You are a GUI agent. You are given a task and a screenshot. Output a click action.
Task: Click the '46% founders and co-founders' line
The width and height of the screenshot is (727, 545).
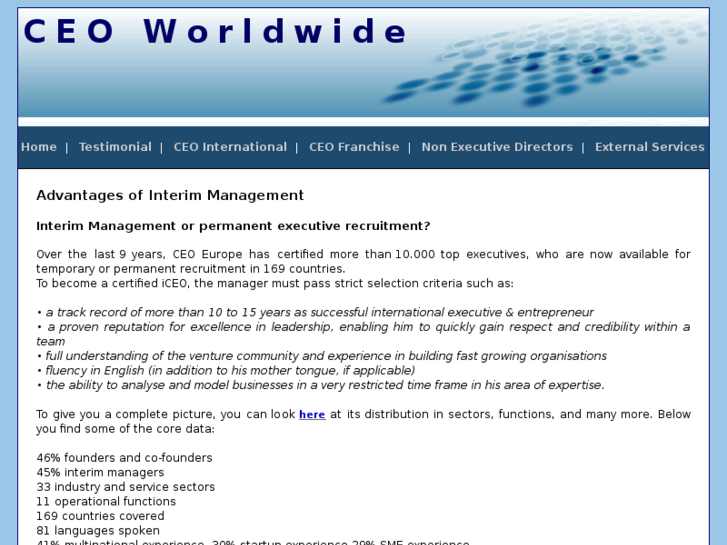point(124,458)
